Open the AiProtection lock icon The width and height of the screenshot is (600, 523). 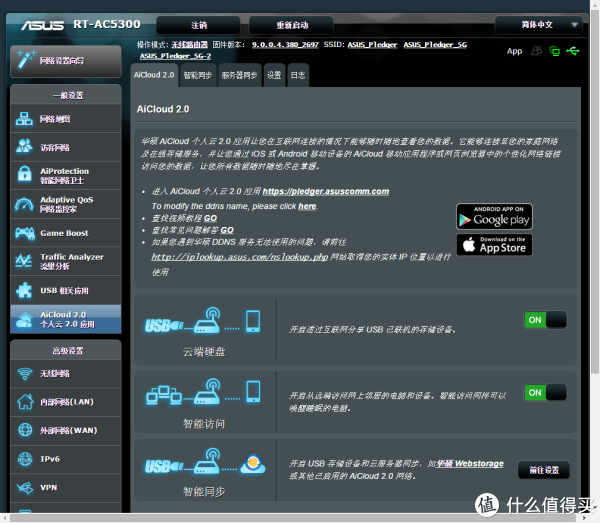point(24,175)
